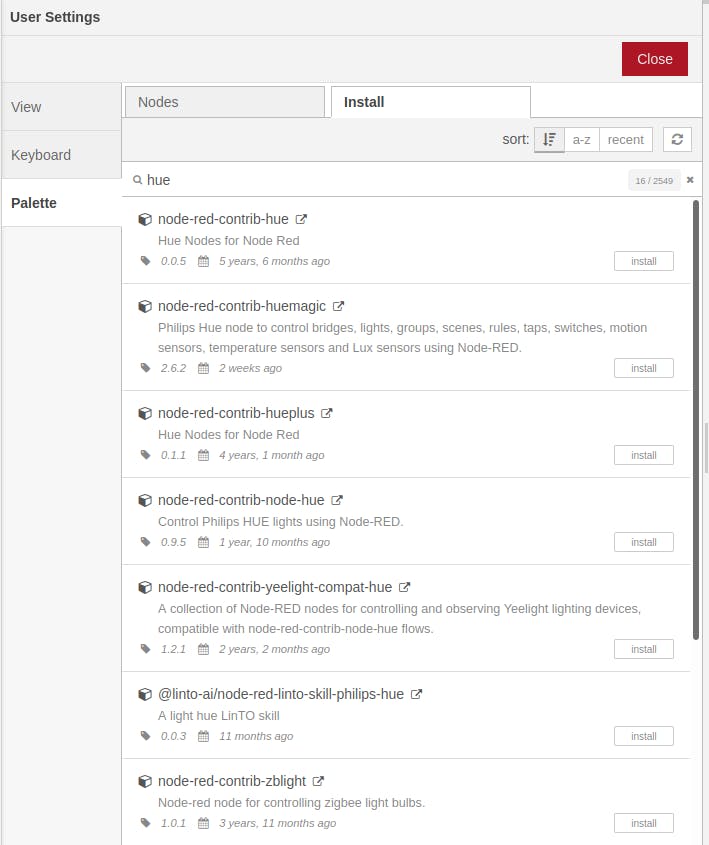Install node-red-contrib-hueplus
The width and height of the screenshot is (709, 845).
click(644, 455)
